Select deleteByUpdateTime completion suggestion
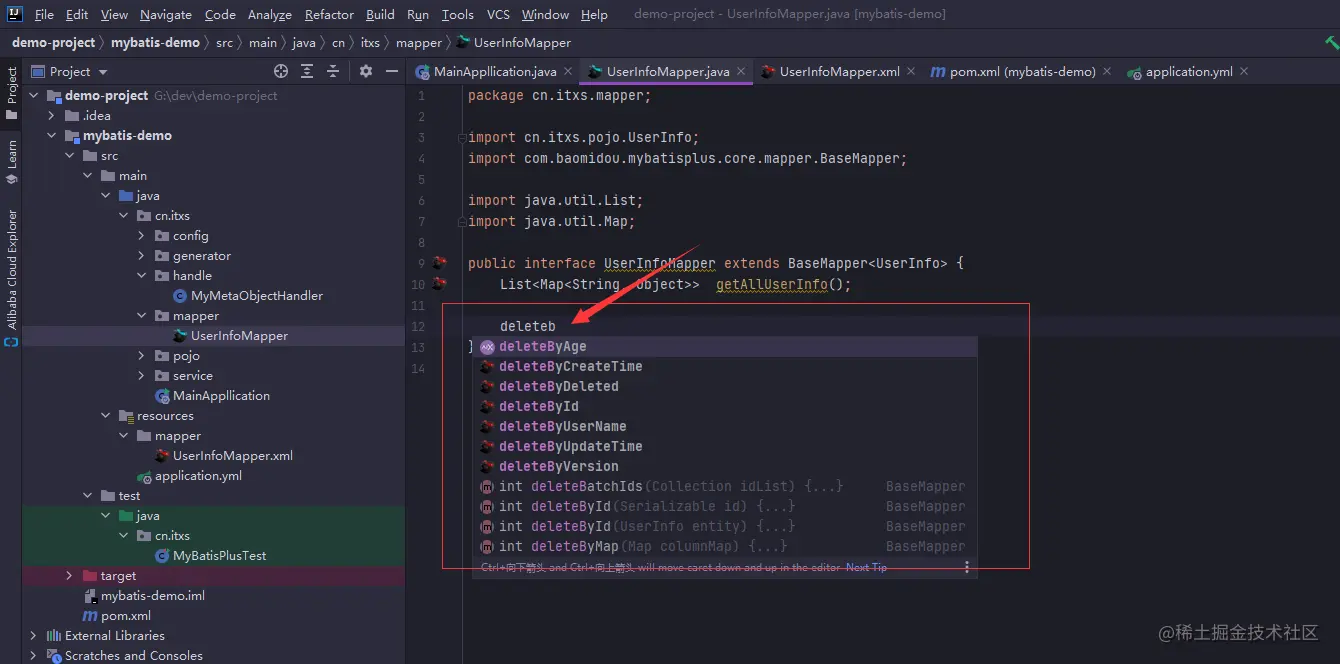Viewport: 1340px width, 664px height. [725, 446]
